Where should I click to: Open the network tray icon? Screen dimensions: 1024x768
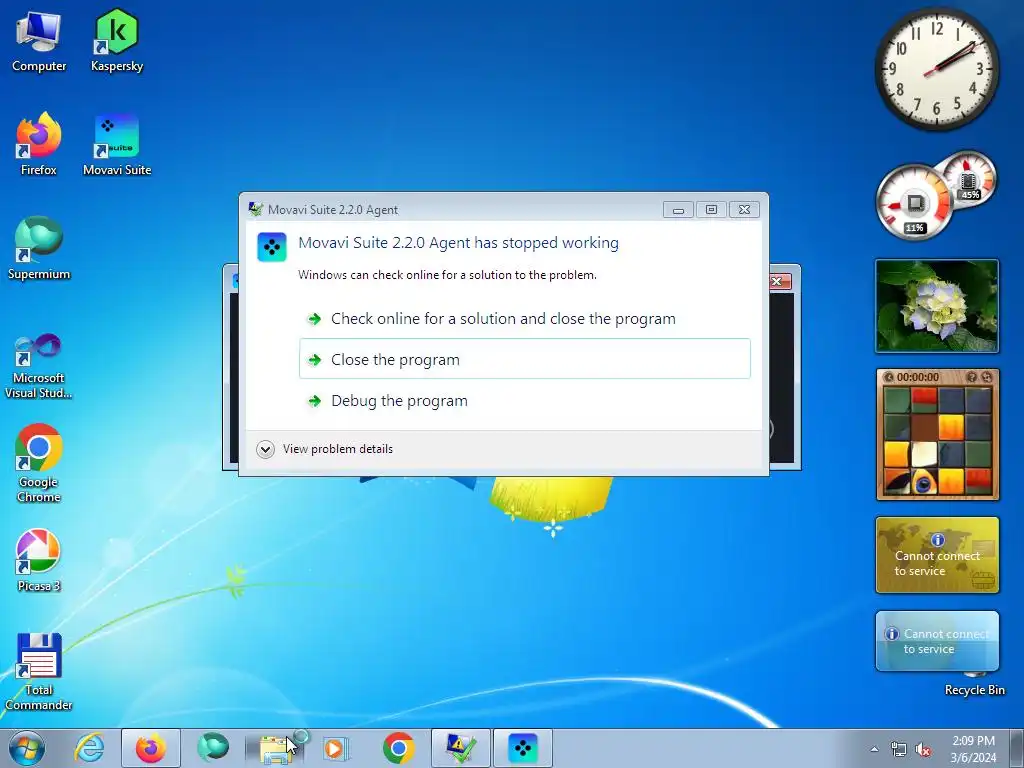(899, 750)
